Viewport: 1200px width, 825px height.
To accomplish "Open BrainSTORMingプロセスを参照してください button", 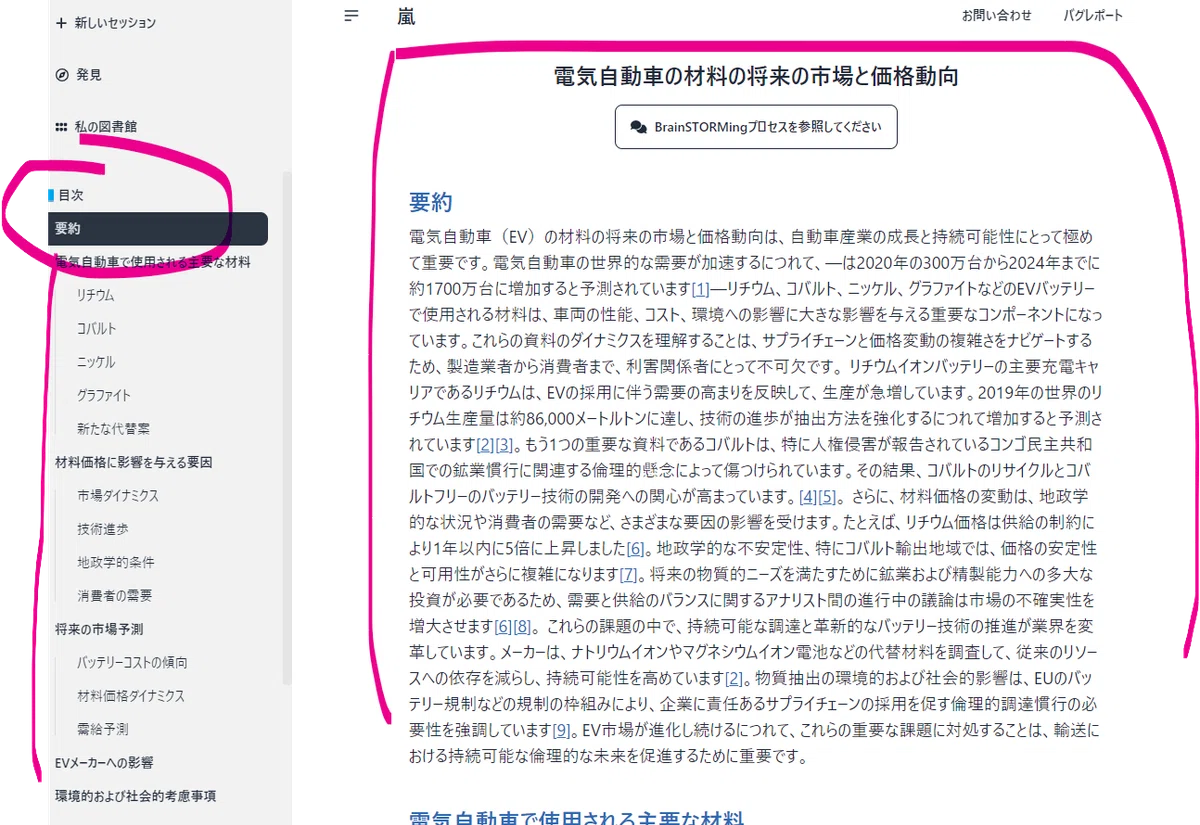I will [x=756, y=127].
